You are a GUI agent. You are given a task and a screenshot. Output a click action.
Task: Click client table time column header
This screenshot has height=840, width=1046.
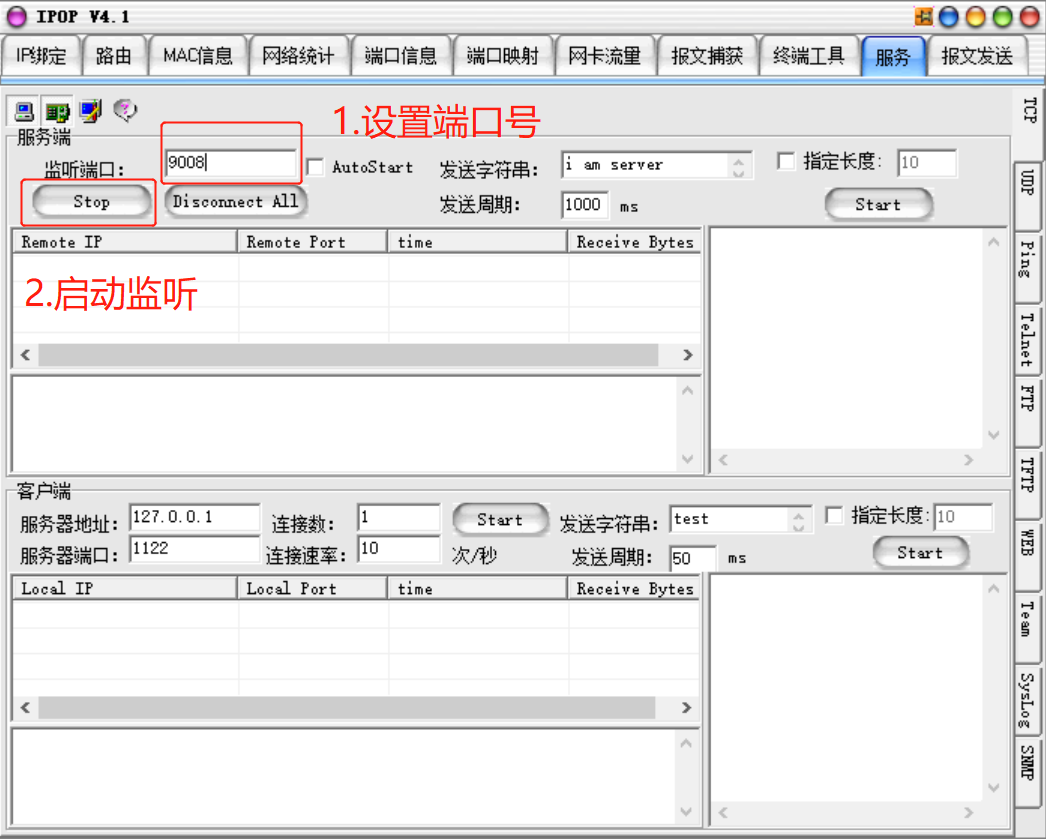click(477, 588)
